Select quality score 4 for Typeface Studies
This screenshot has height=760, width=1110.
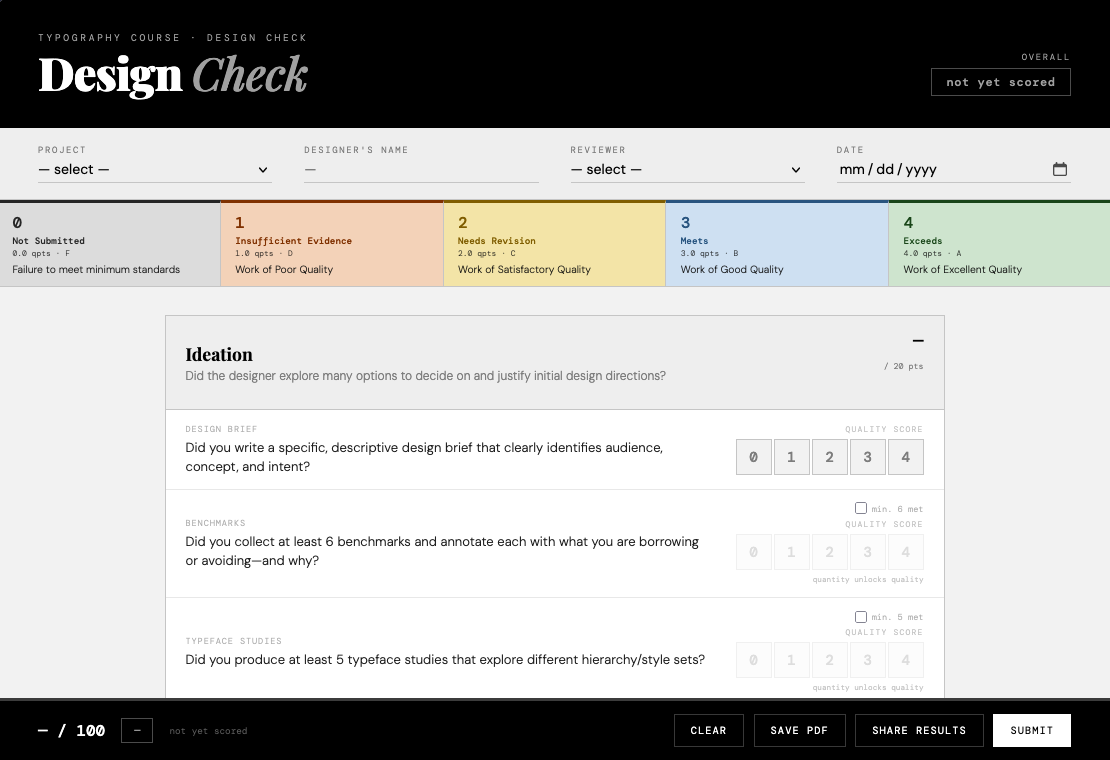(x=905, y=660)
